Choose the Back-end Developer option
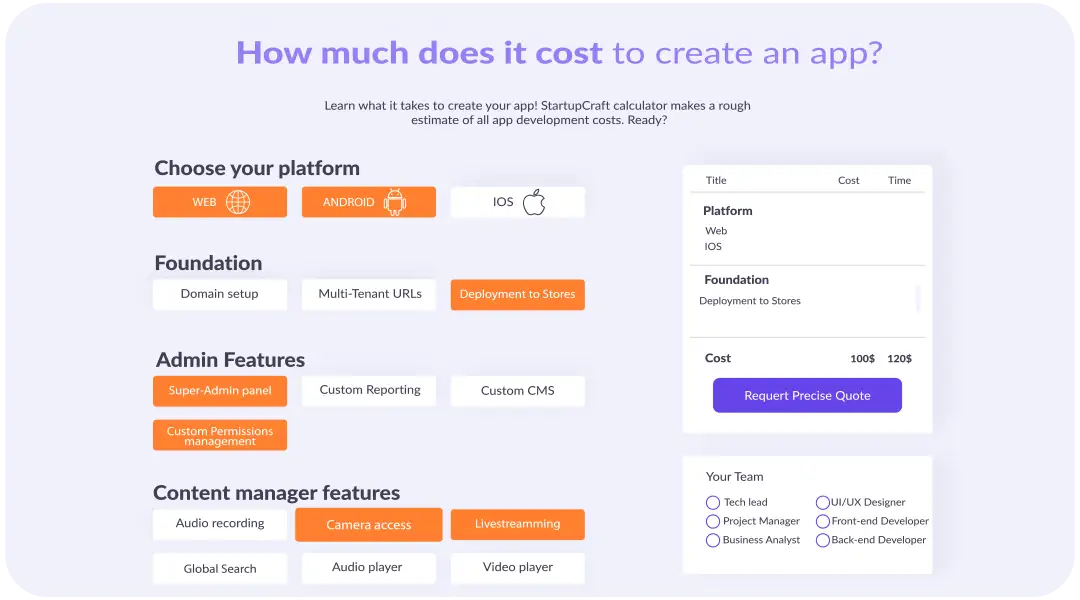1080x600 pixels. point(823,540)
